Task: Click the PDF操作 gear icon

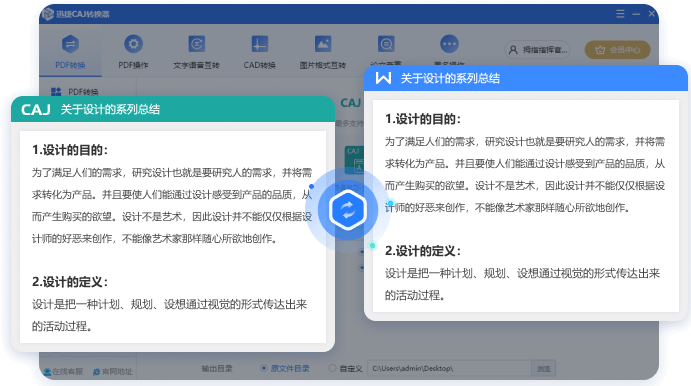Action: tap(133, 44)
